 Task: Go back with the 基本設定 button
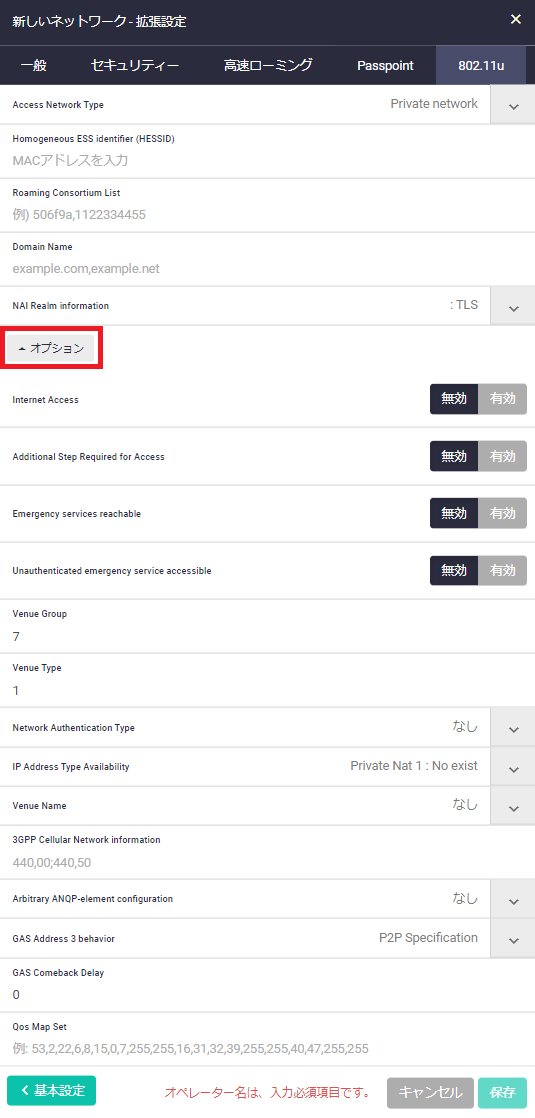(x=51, y=1090)
